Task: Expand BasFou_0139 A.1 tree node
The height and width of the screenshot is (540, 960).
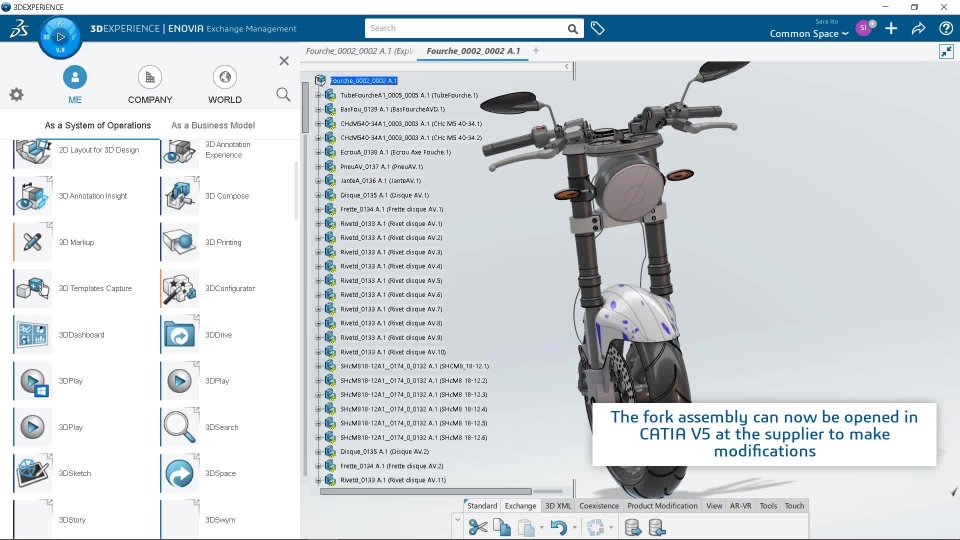Action: point(318,110)
